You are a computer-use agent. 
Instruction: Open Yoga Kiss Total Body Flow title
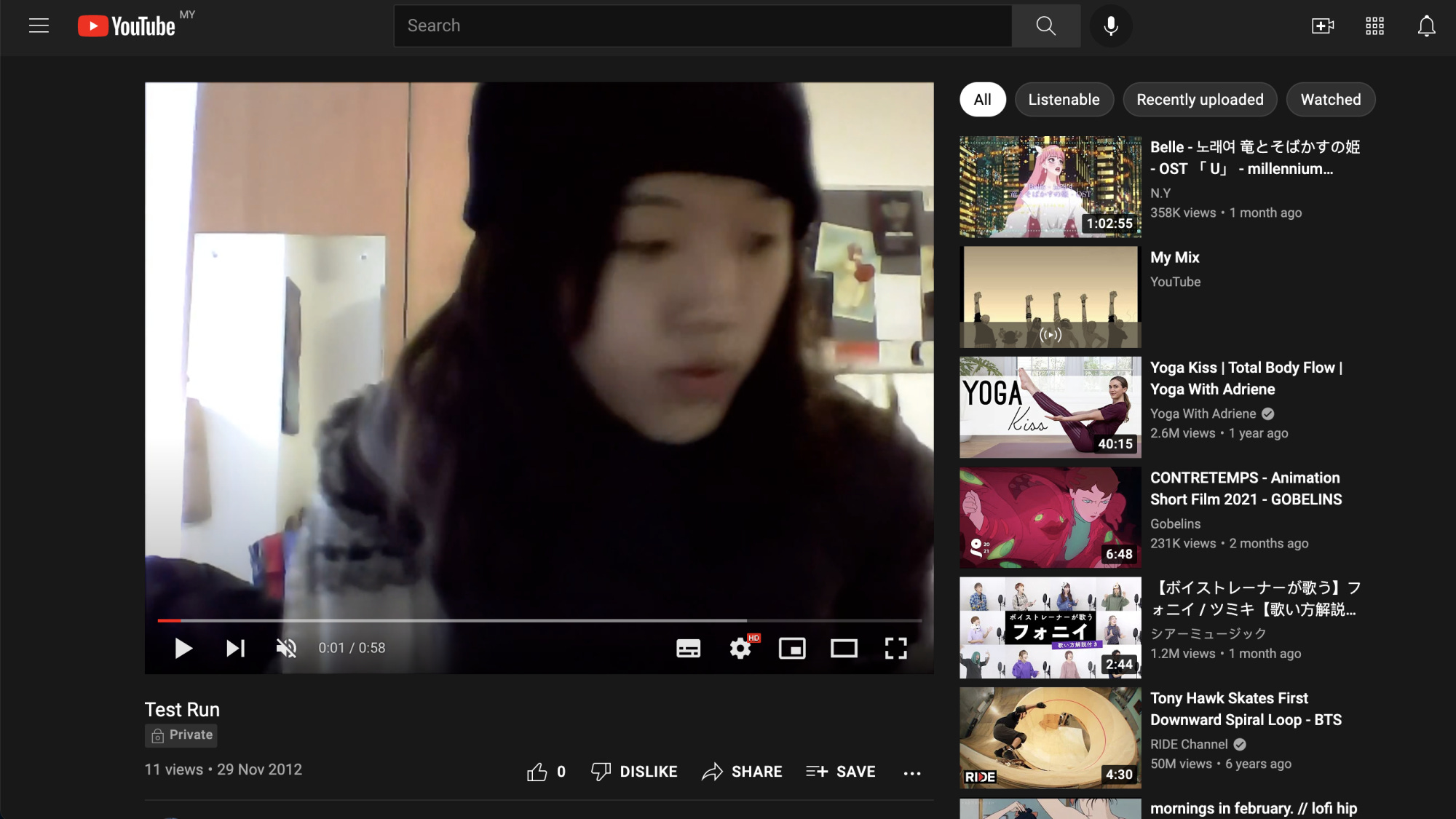[x=1246, y=379]
